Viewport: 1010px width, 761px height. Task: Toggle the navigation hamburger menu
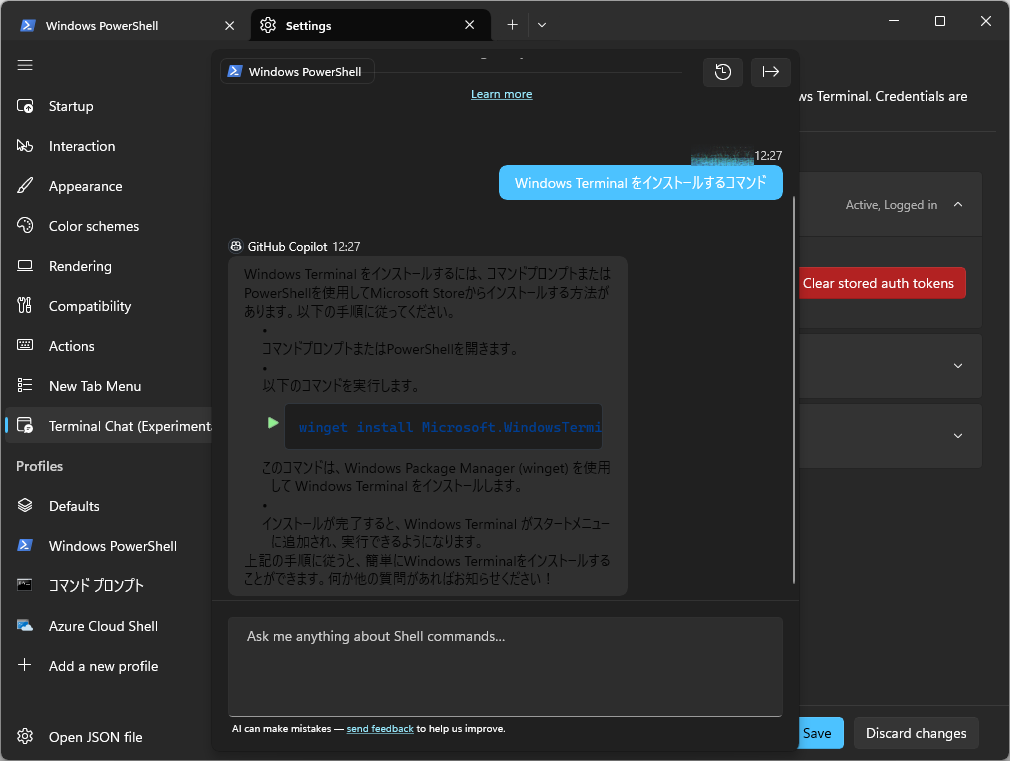25,65
